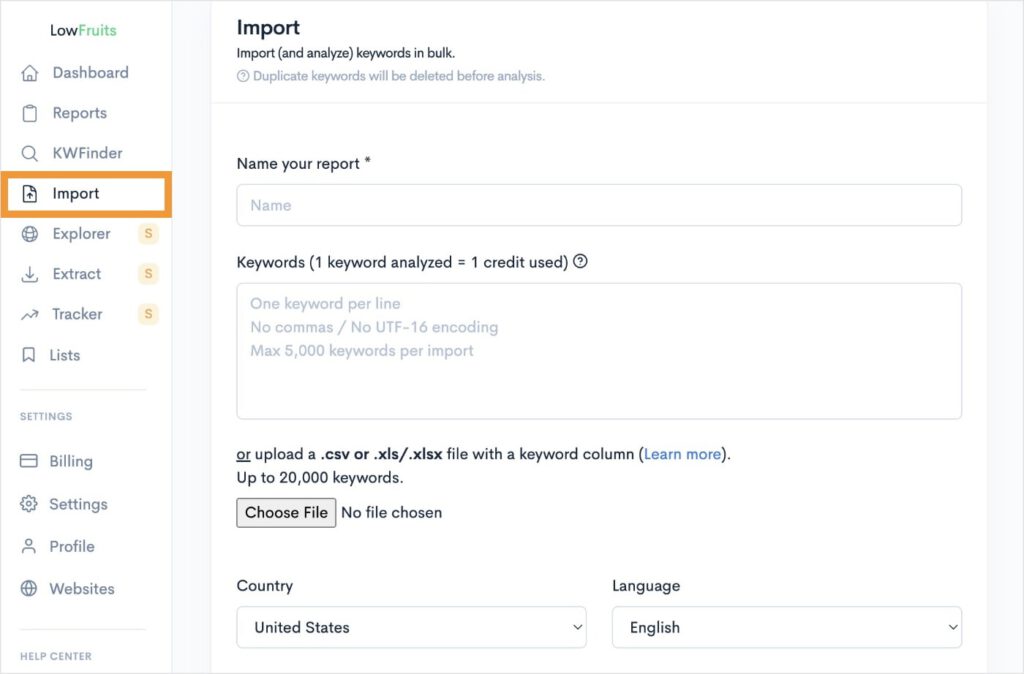Open the Country dropdown
Screen dimensions: 1024x674
411,627
